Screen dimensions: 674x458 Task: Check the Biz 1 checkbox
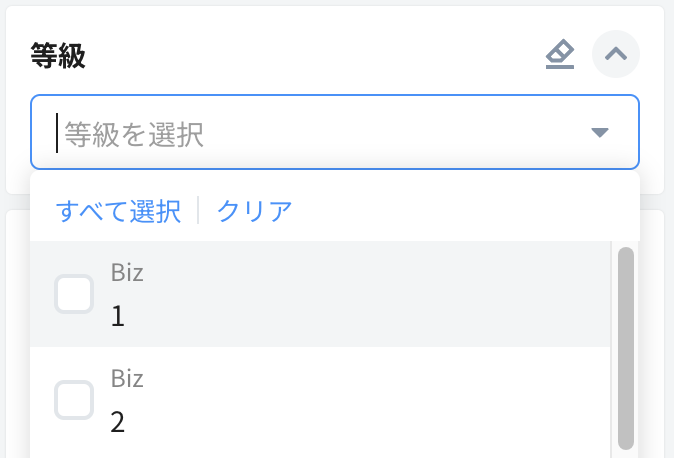(x=74, y=294)
